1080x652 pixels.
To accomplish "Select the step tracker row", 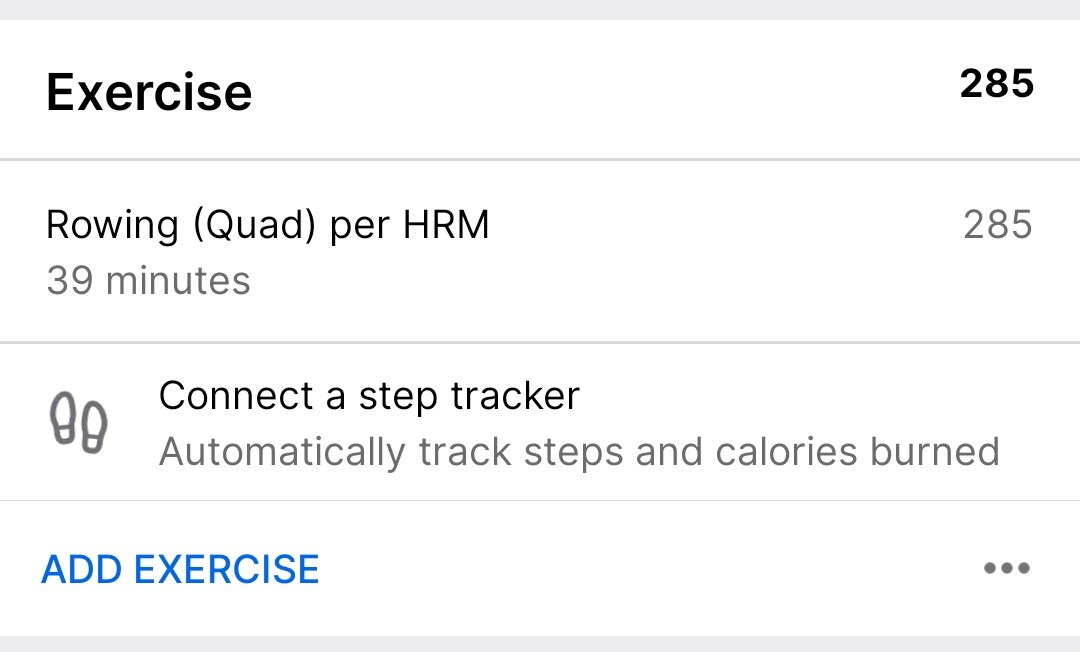I will tap(540, 422).
